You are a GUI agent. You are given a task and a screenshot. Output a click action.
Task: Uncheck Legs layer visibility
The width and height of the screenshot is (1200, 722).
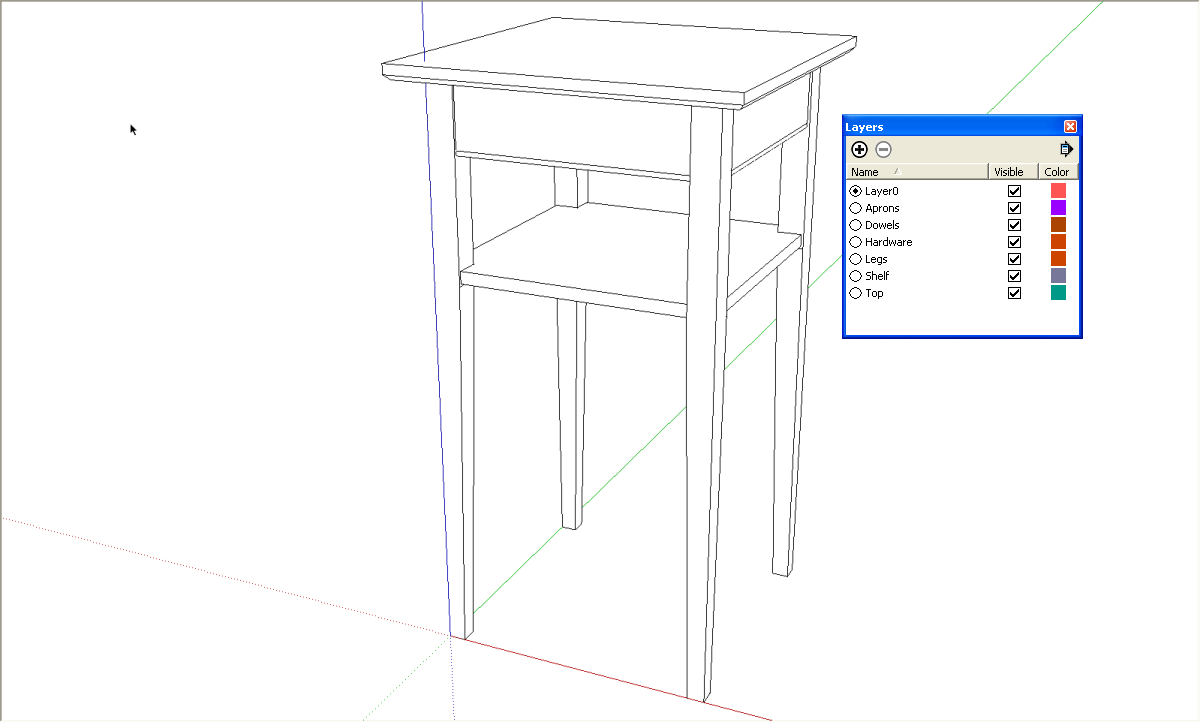click(x=1014, y=259)
